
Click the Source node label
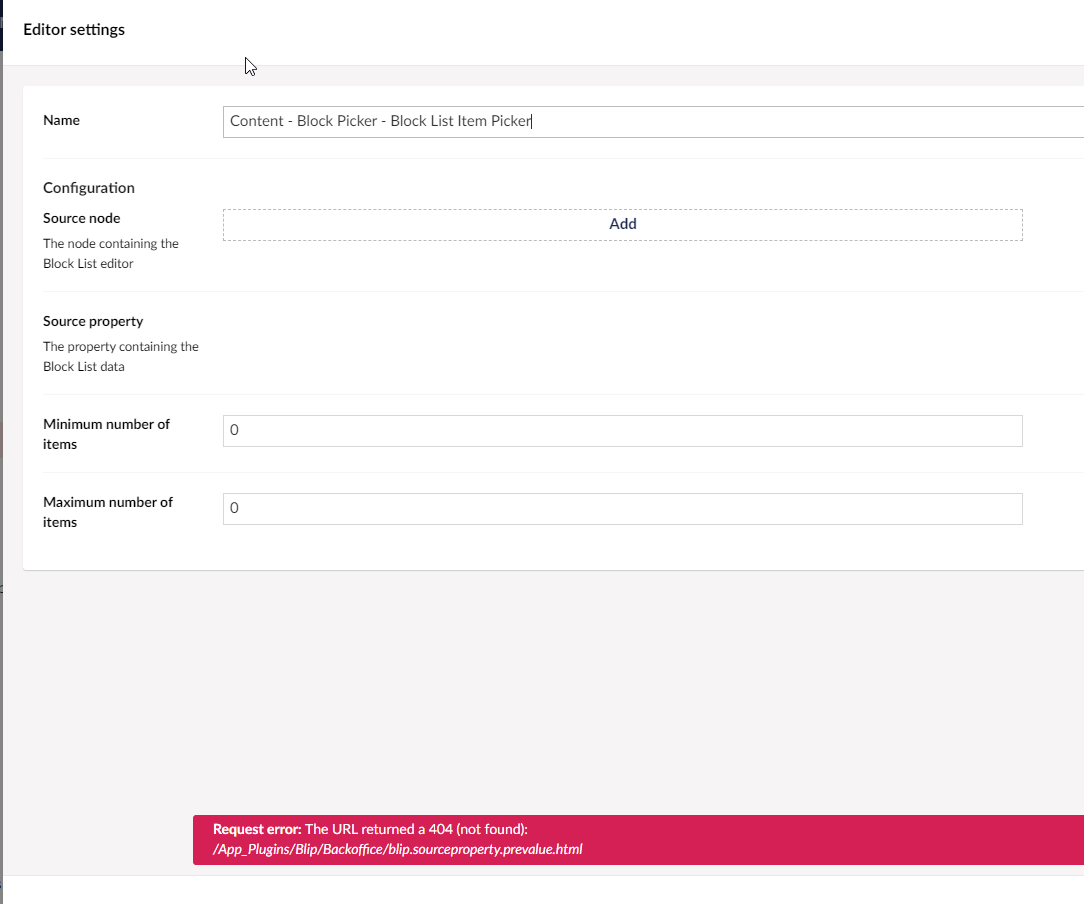coord(81,218)
